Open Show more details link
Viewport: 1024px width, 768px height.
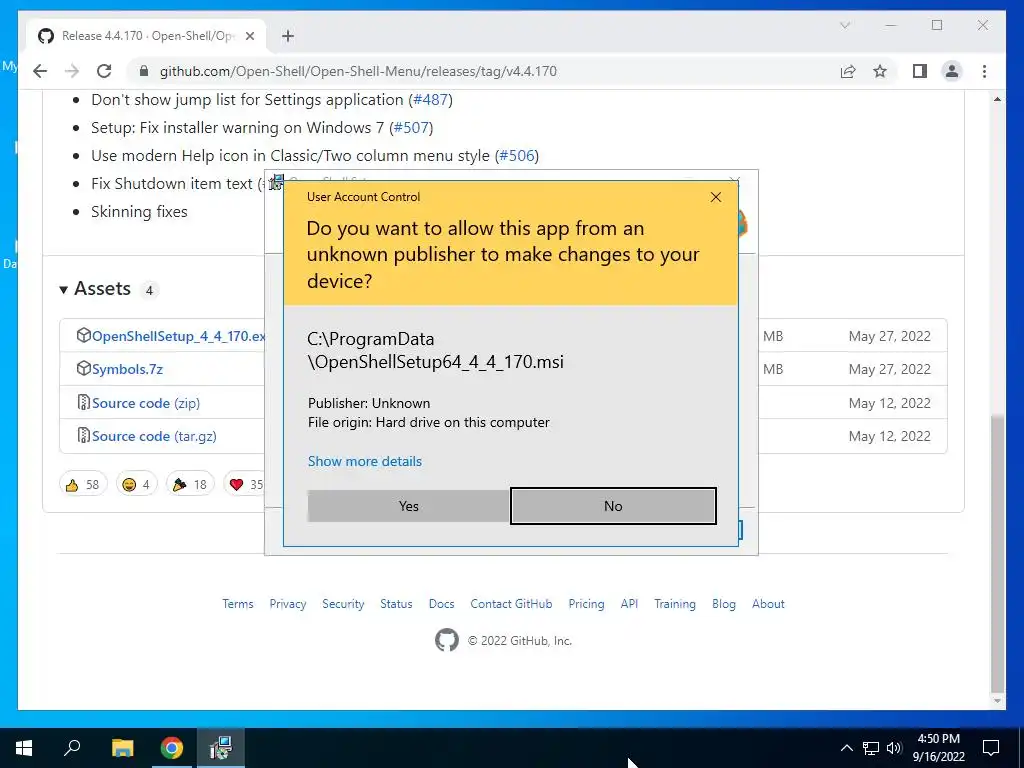(364, 461)
